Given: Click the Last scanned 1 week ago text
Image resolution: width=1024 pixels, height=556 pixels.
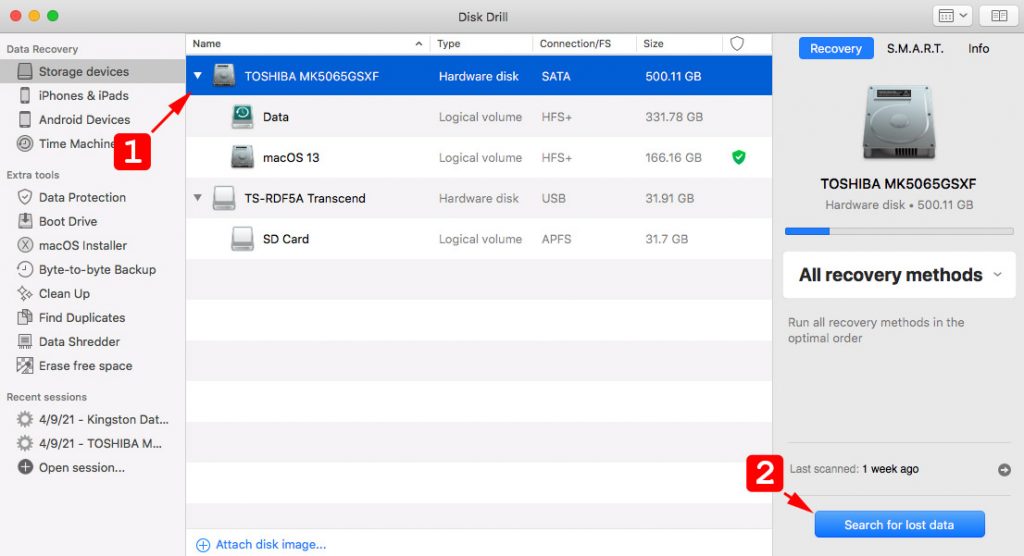Looking at the screenshot, I should pos(854,469).
